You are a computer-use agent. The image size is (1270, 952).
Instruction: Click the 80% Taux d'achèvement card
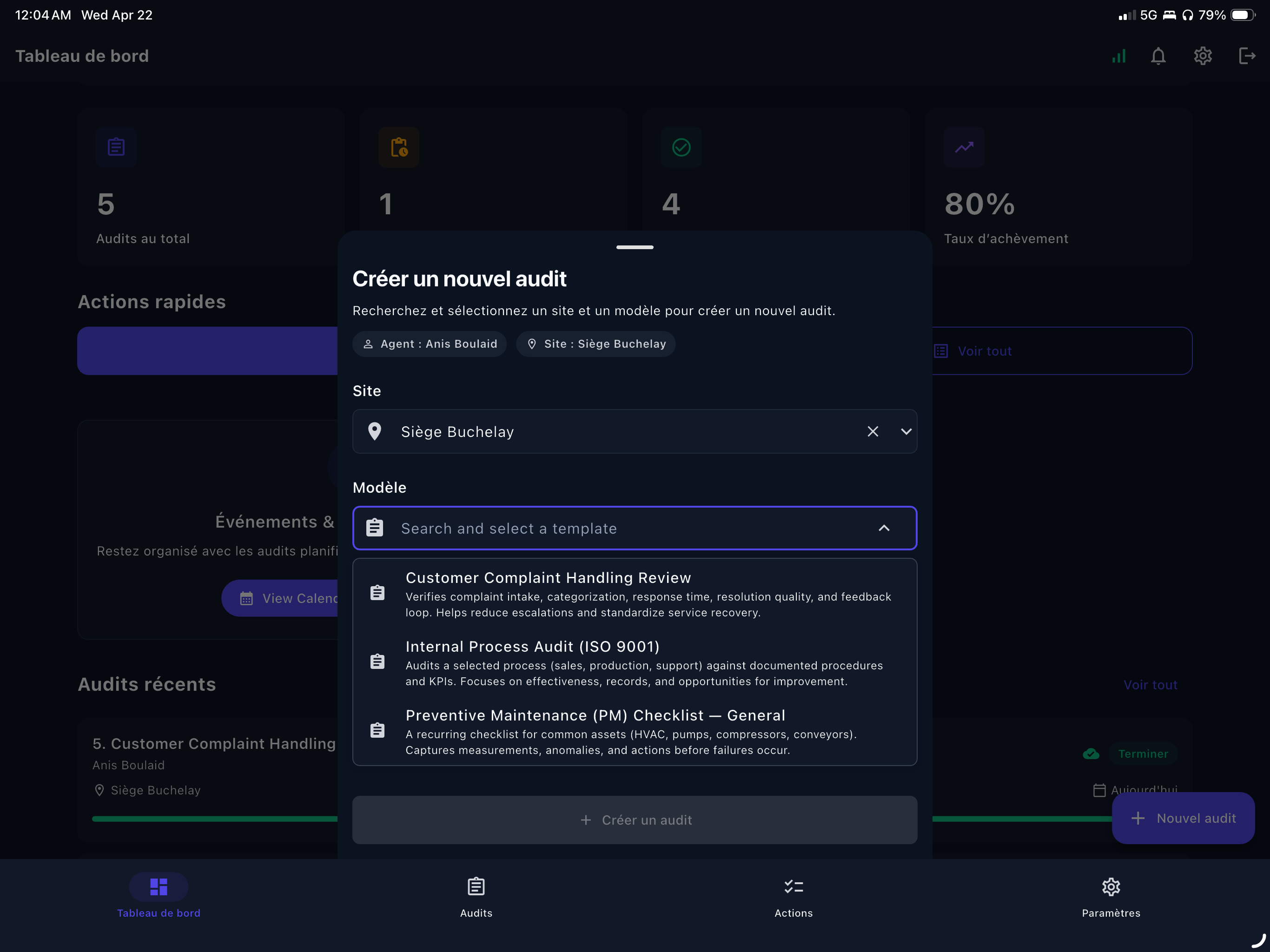tap(1058, 187)
